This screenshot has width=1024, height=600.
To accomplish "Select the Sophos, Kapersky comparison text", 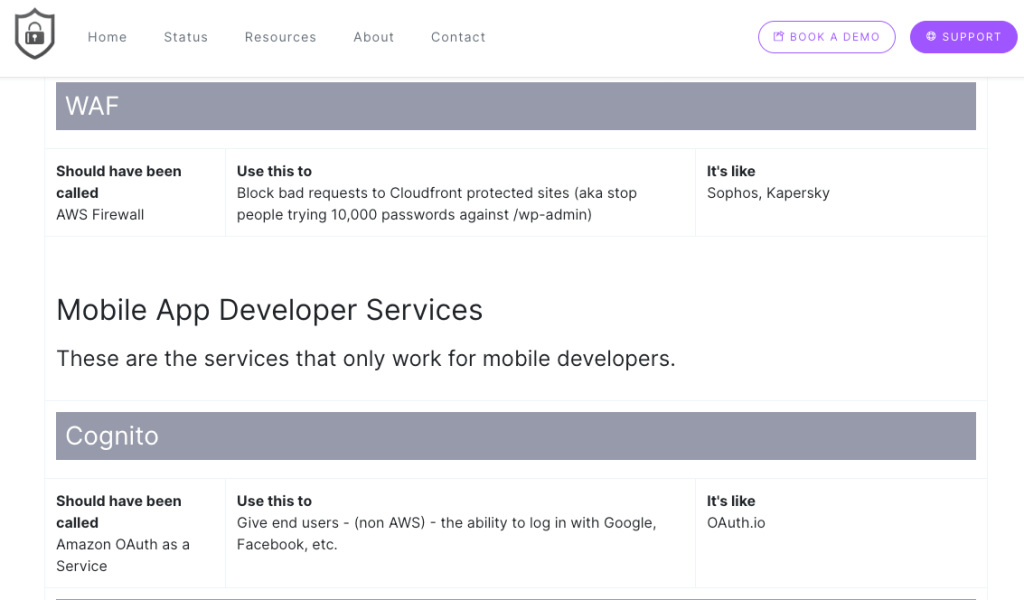I will (x=768, y=193).
